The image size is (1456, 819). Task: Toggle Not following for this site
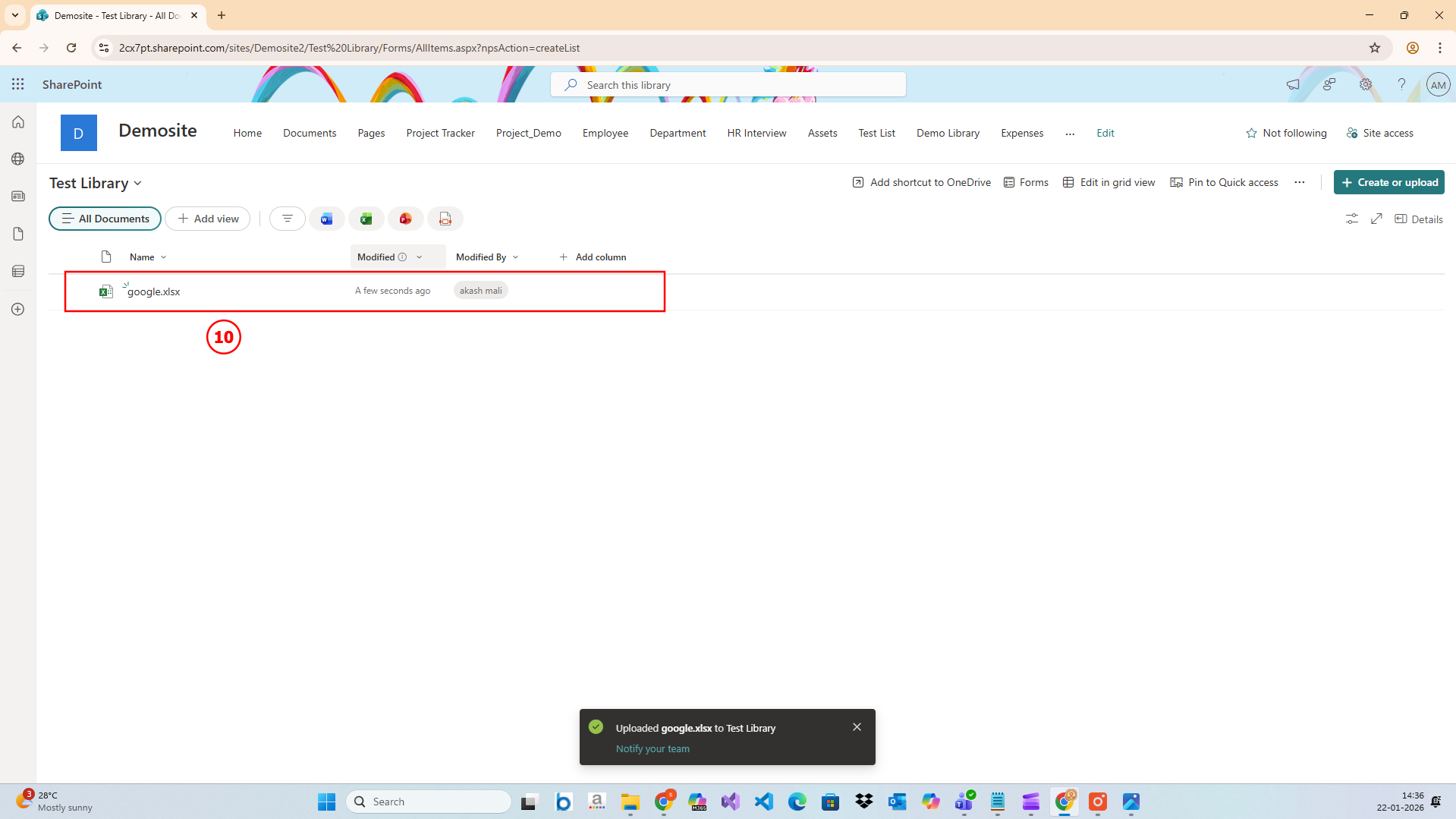(1286, 133)
